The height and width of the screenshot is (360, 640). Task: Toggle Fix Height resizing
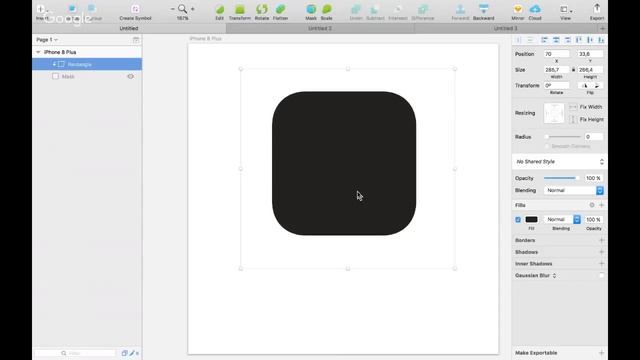pyautogui.click(x=573, y=120)
